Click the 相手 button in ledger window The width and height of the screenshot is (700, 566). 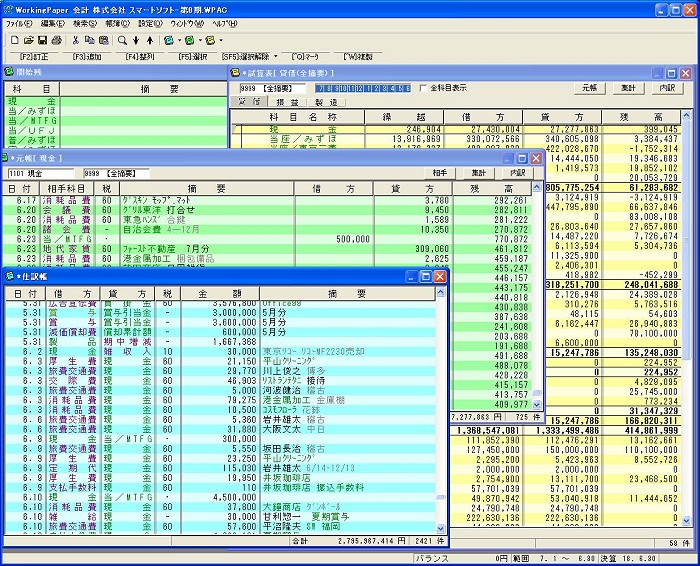coord(440,173)
